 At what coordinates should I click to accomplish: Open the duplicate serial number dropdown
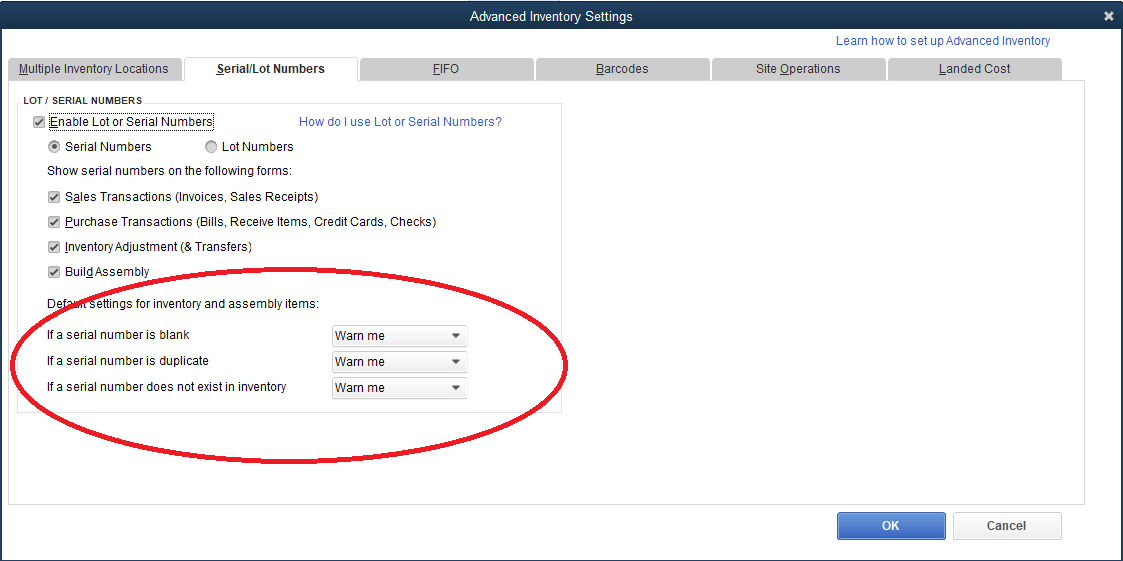point(399,362)
